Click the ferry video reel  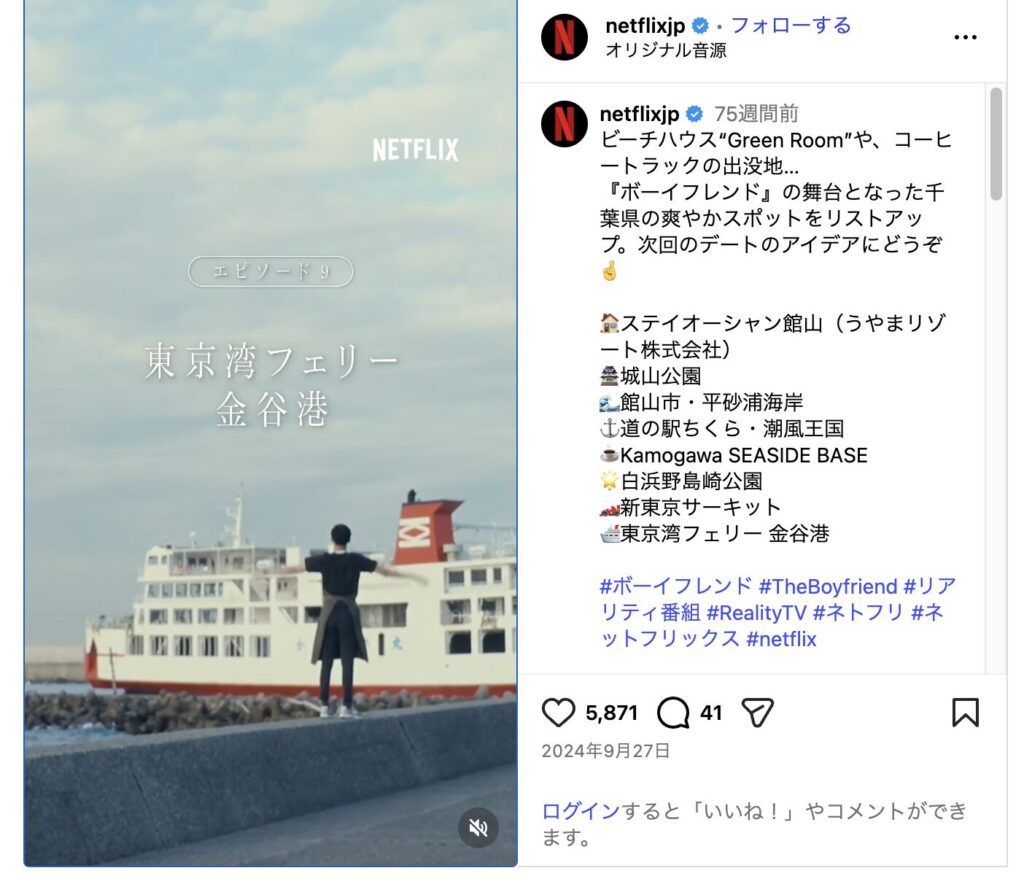point(270,433)
